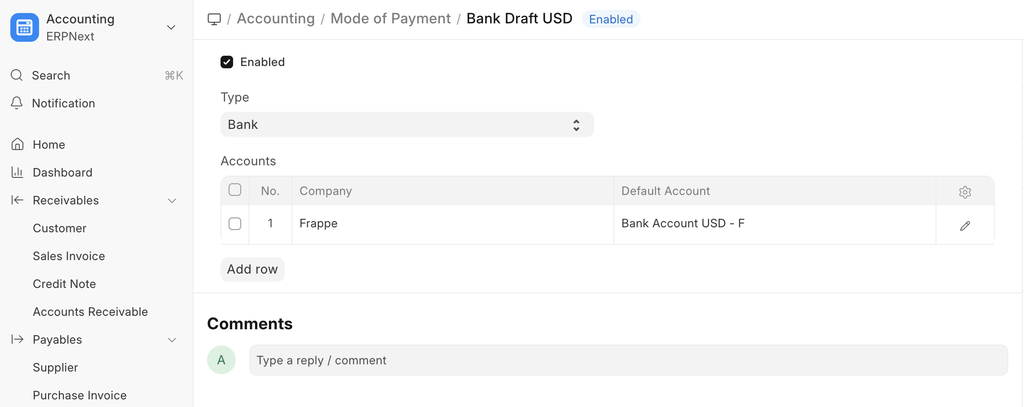
Task: Expand the Accounting workspace switcher chevron
Action: 171,27
